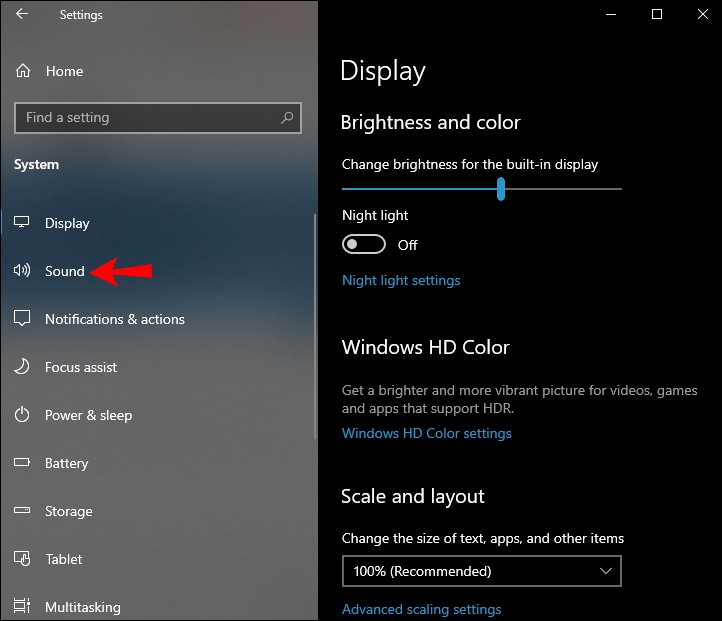Maximize the Settings window
Image resolution: width=722 pixels, height=621 pixels.
coord(657,14)
